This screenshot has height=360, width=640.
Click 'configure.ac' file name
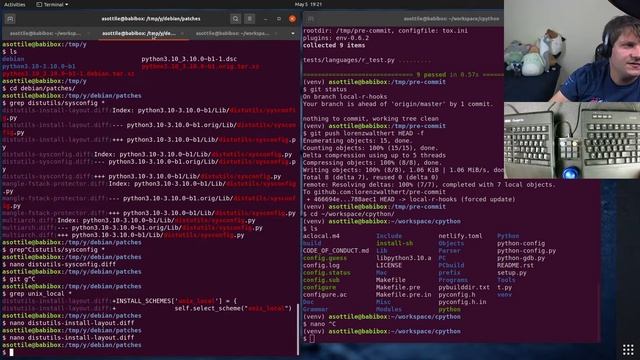(324, 295)
